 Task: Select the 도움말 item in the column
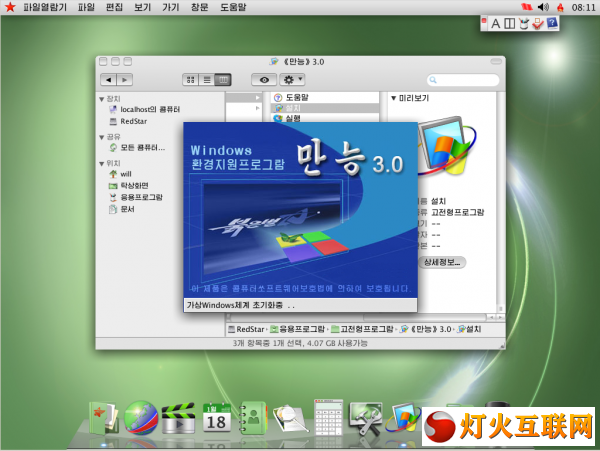coord(325,98)
